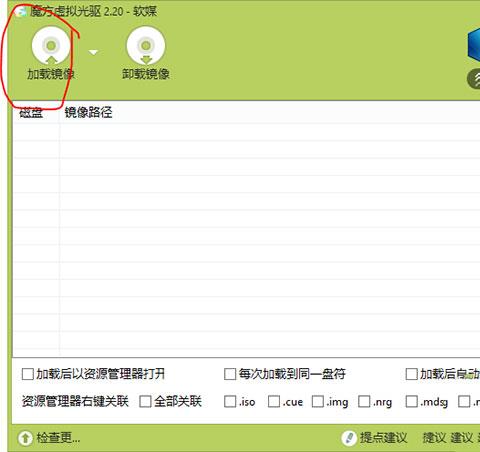Click the 磁盘 column header

(31, 113)
